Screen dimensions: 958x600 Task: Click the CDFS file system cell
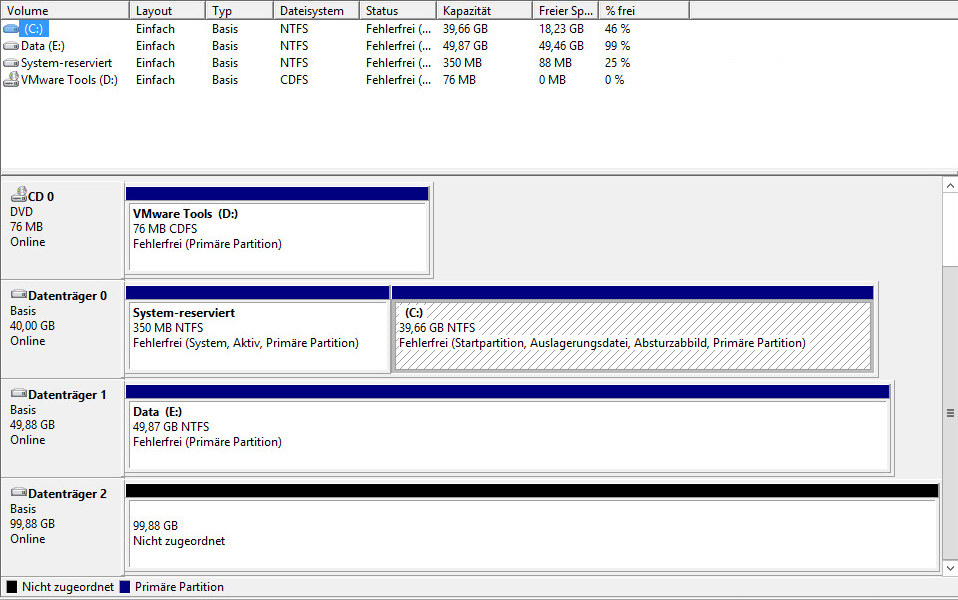point(294,80)
